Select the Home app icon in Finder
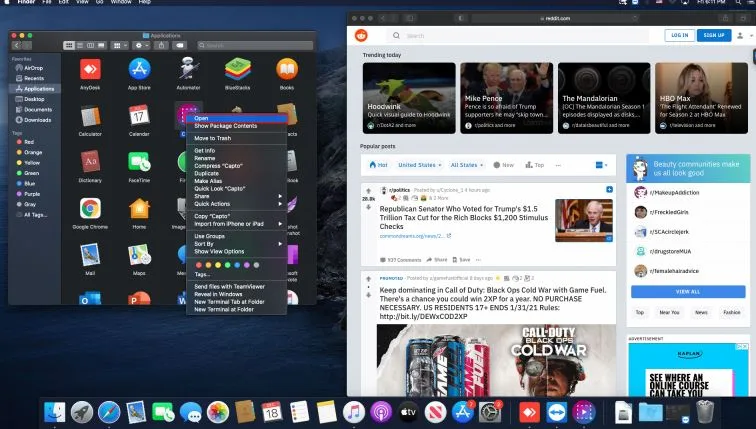The width and height of the screenshot is (756, 429). coord(139,209)
